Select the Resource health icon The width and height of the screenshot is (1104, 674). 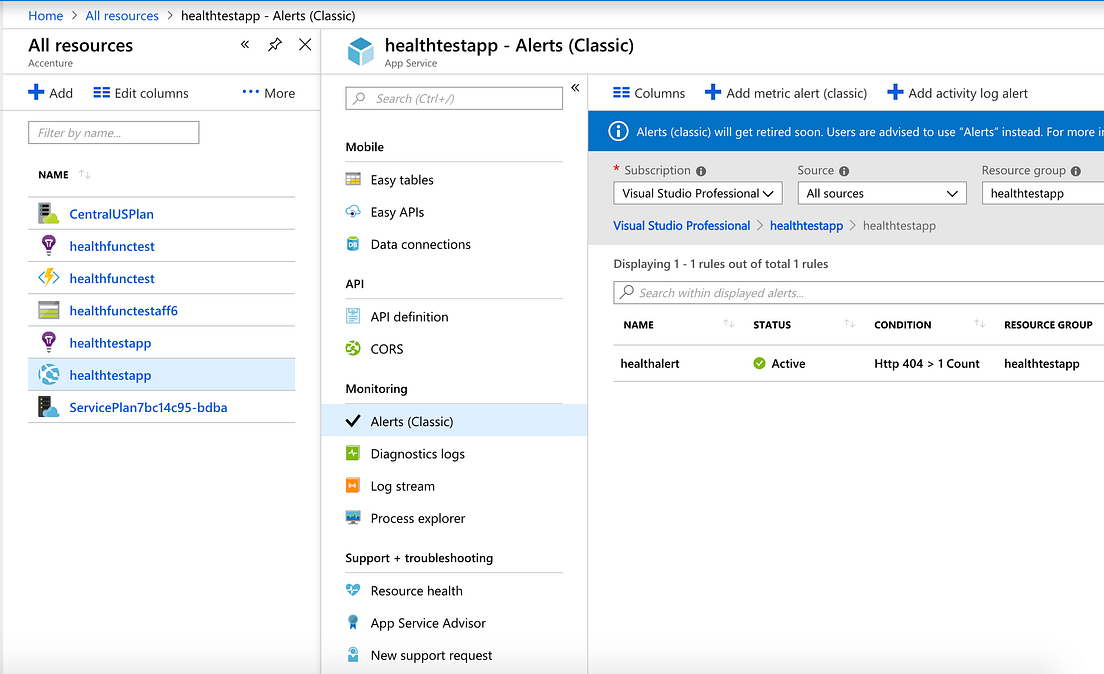tap(354, 590)
